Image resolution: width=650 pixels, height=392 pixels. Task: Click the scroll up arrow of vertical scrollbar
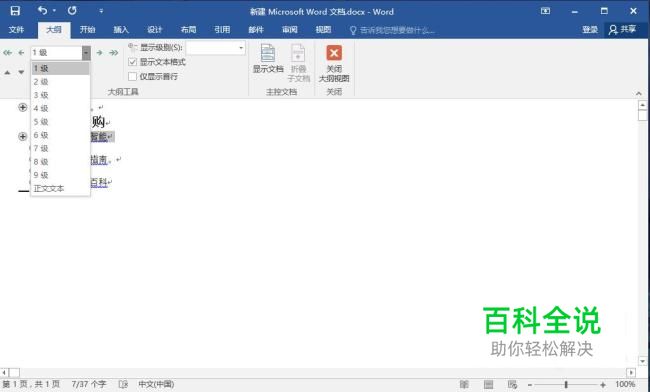[643, 105]
